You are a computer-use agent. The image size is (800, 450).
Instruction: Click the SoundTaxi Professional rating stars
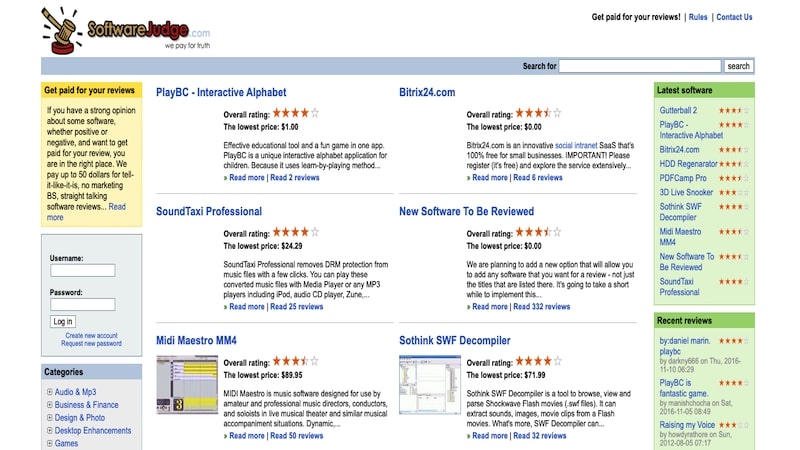coord(295,232)
